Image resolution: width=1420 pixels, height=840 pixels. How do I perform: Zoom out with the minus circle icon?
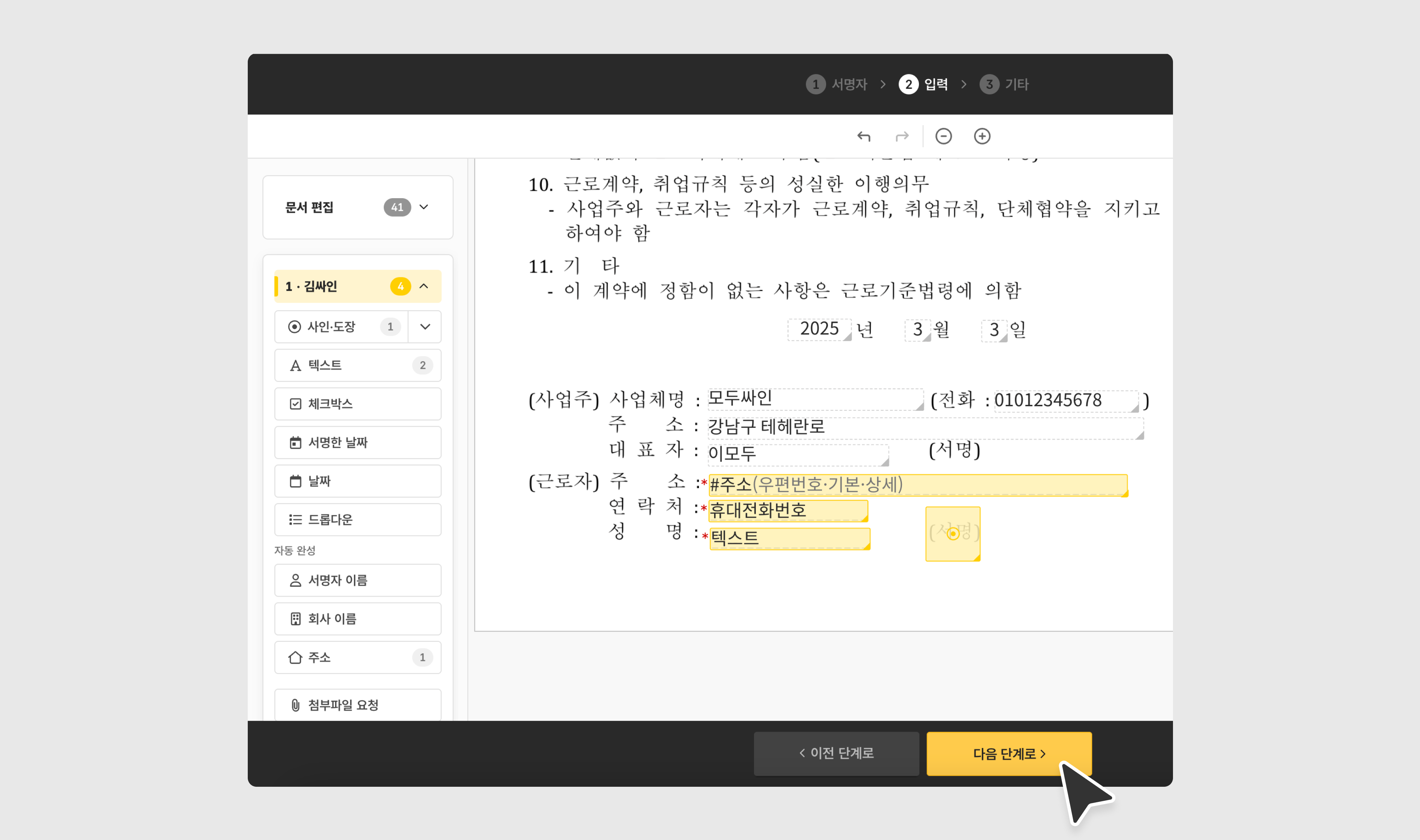tap(943, 136)
